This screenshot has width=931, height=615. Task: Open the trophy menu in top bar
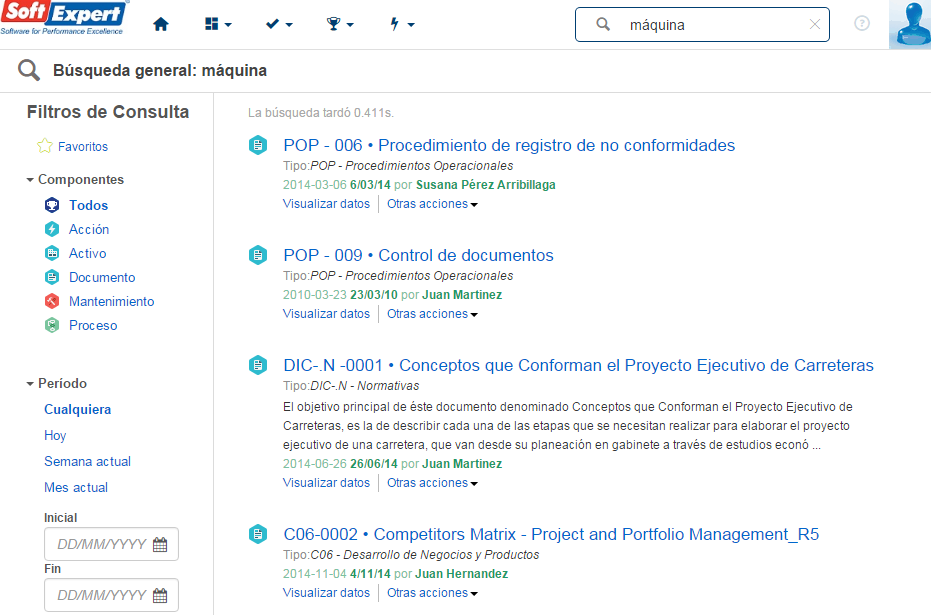click(340, 24)
